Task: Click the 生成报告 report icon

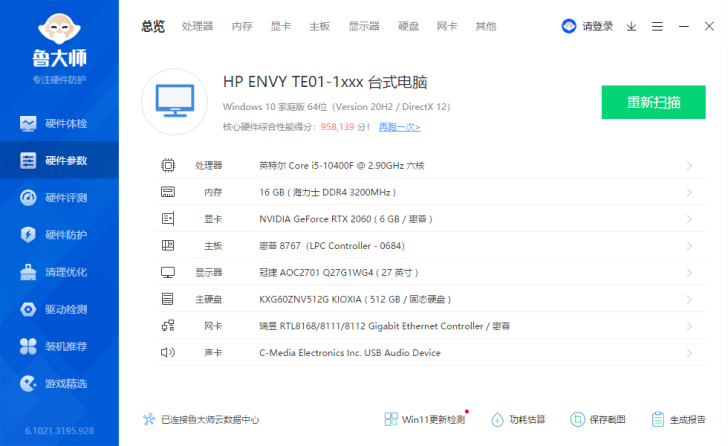Action: 658,420
